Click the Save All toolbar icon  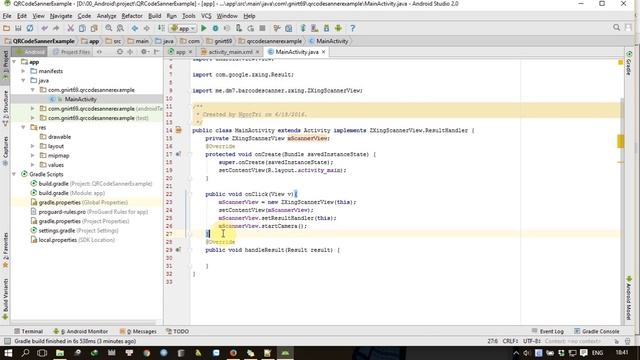coord(18,28)
